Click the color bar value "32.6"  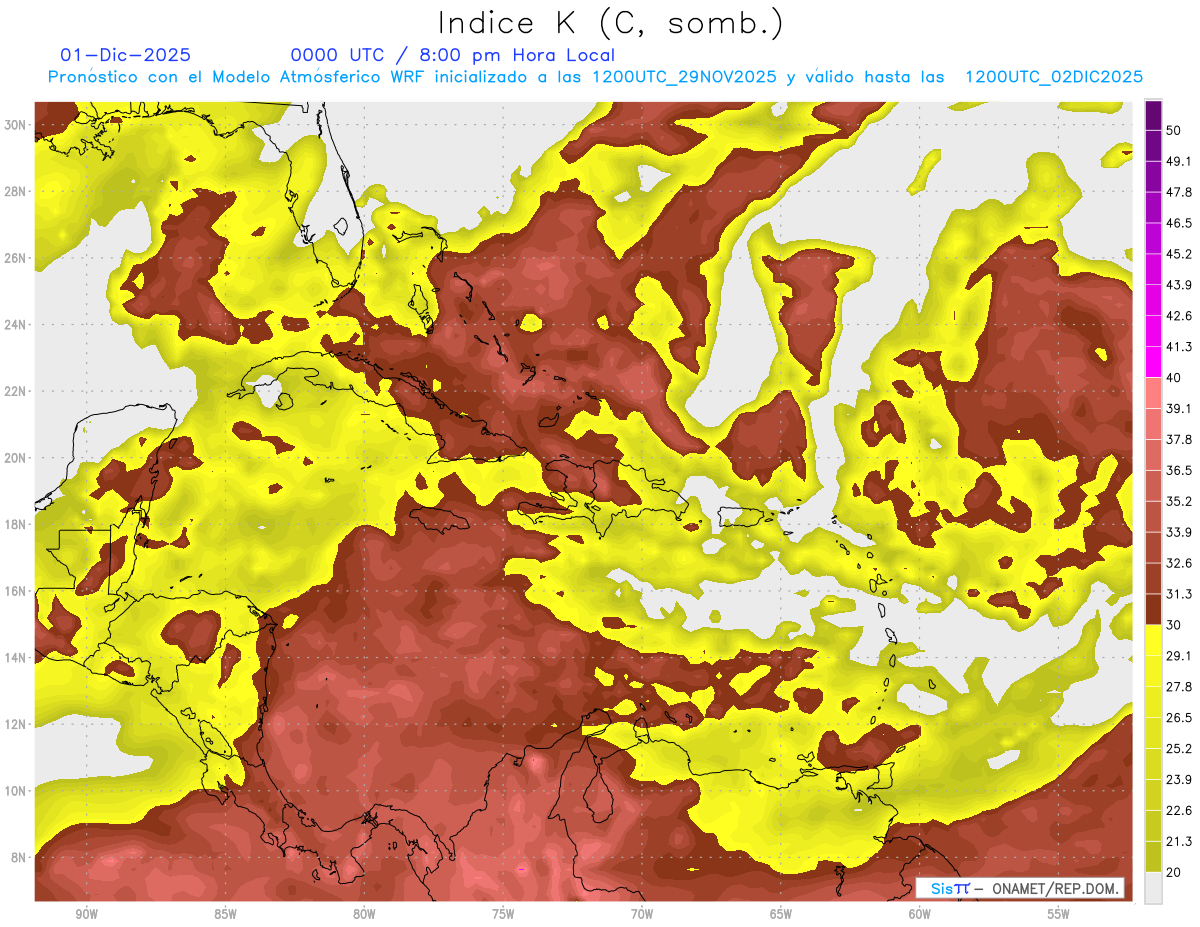click(x=1179, y=564)
